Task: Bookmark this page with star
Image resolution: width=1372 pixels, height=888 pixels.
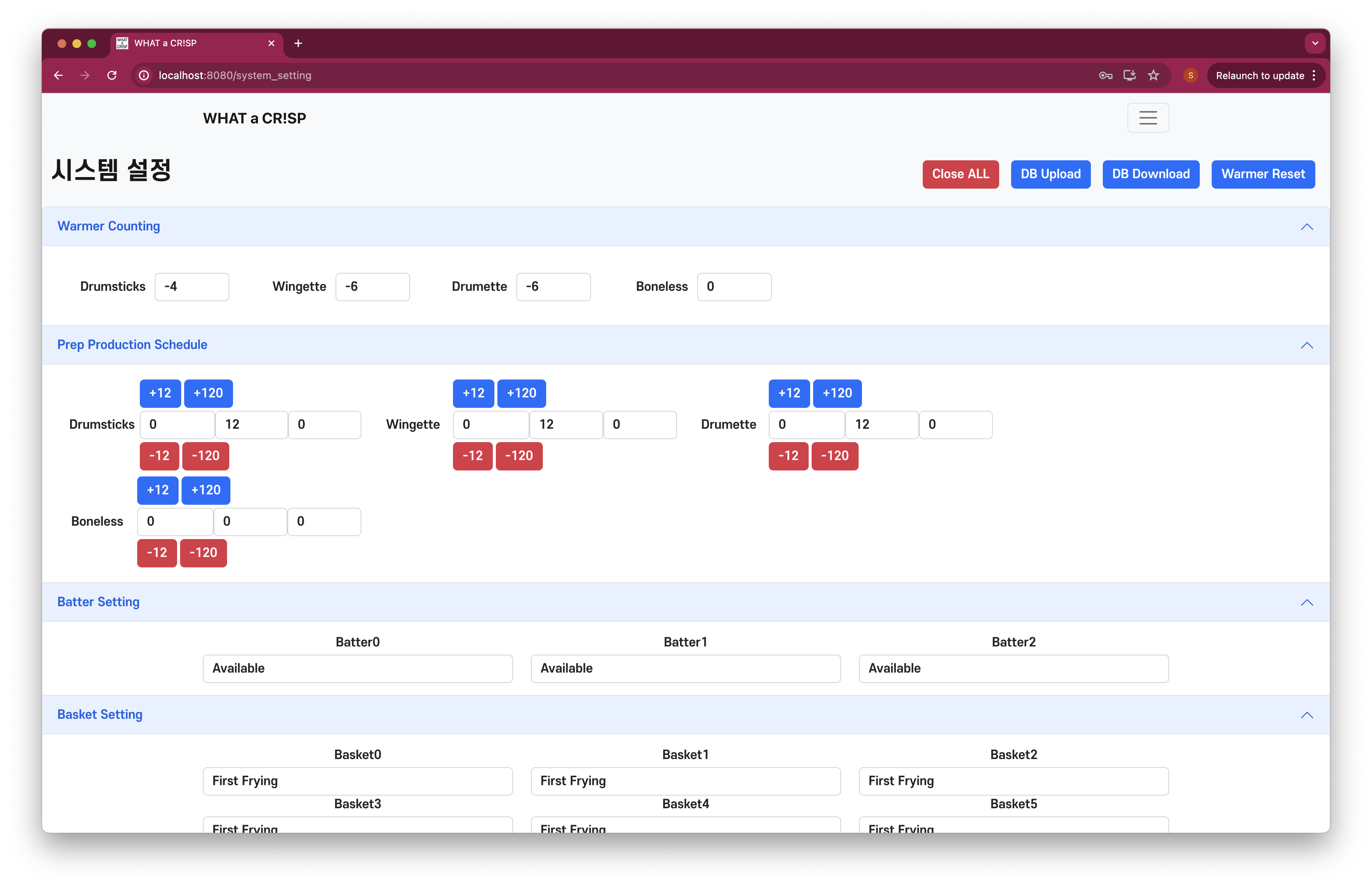Action: (1153, 75)
